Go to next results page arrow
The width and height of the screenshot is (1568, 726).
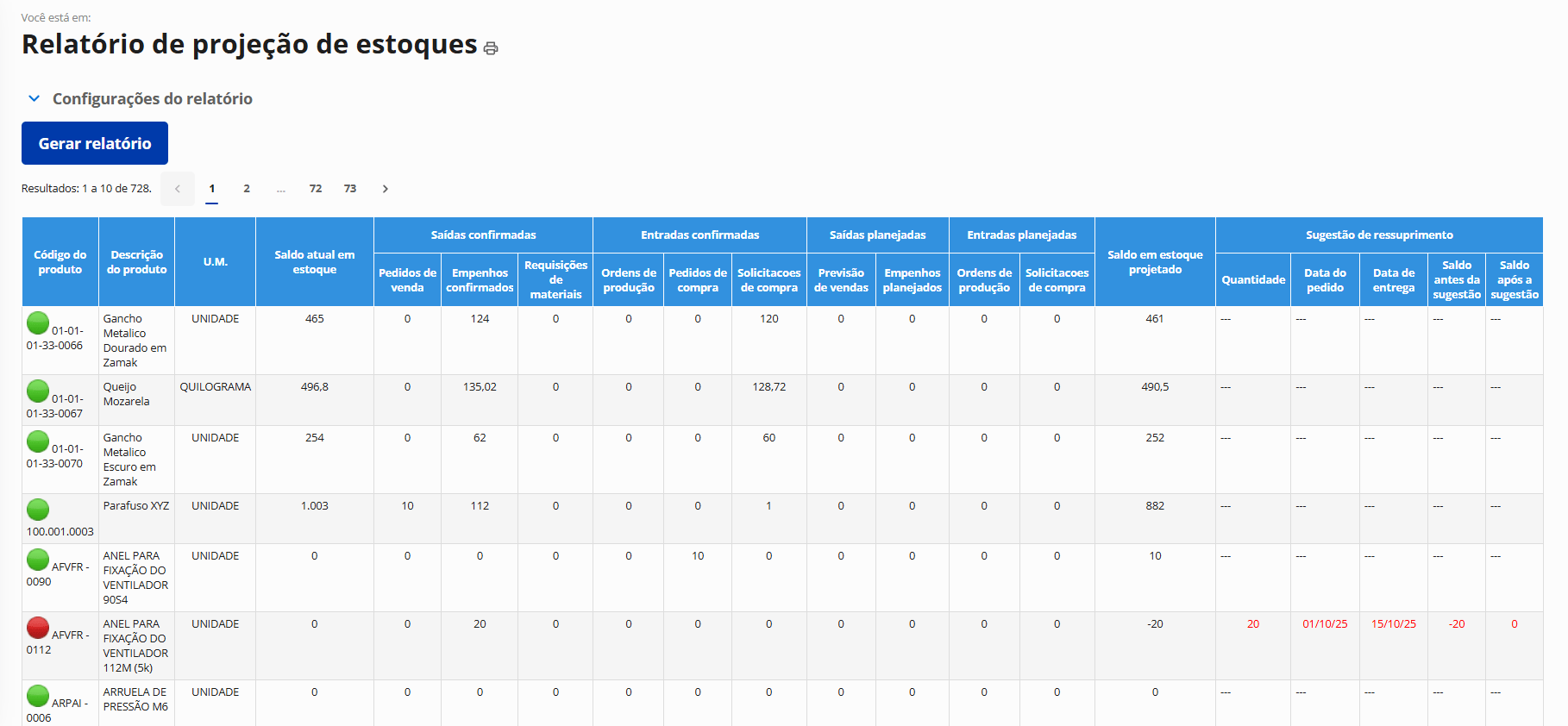[385, 189]
